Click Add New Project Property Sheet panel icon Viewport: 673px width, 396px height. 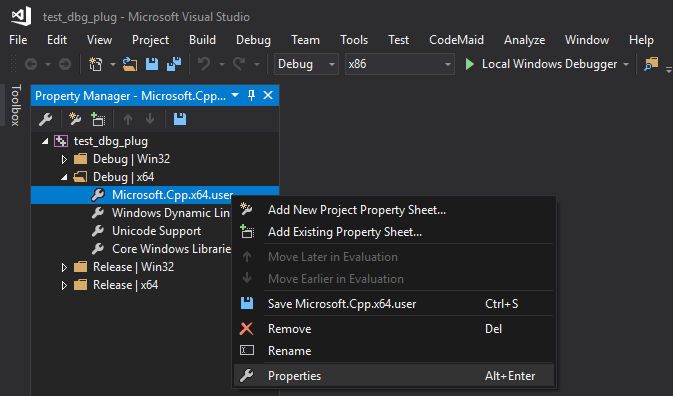tap(75, 119)
